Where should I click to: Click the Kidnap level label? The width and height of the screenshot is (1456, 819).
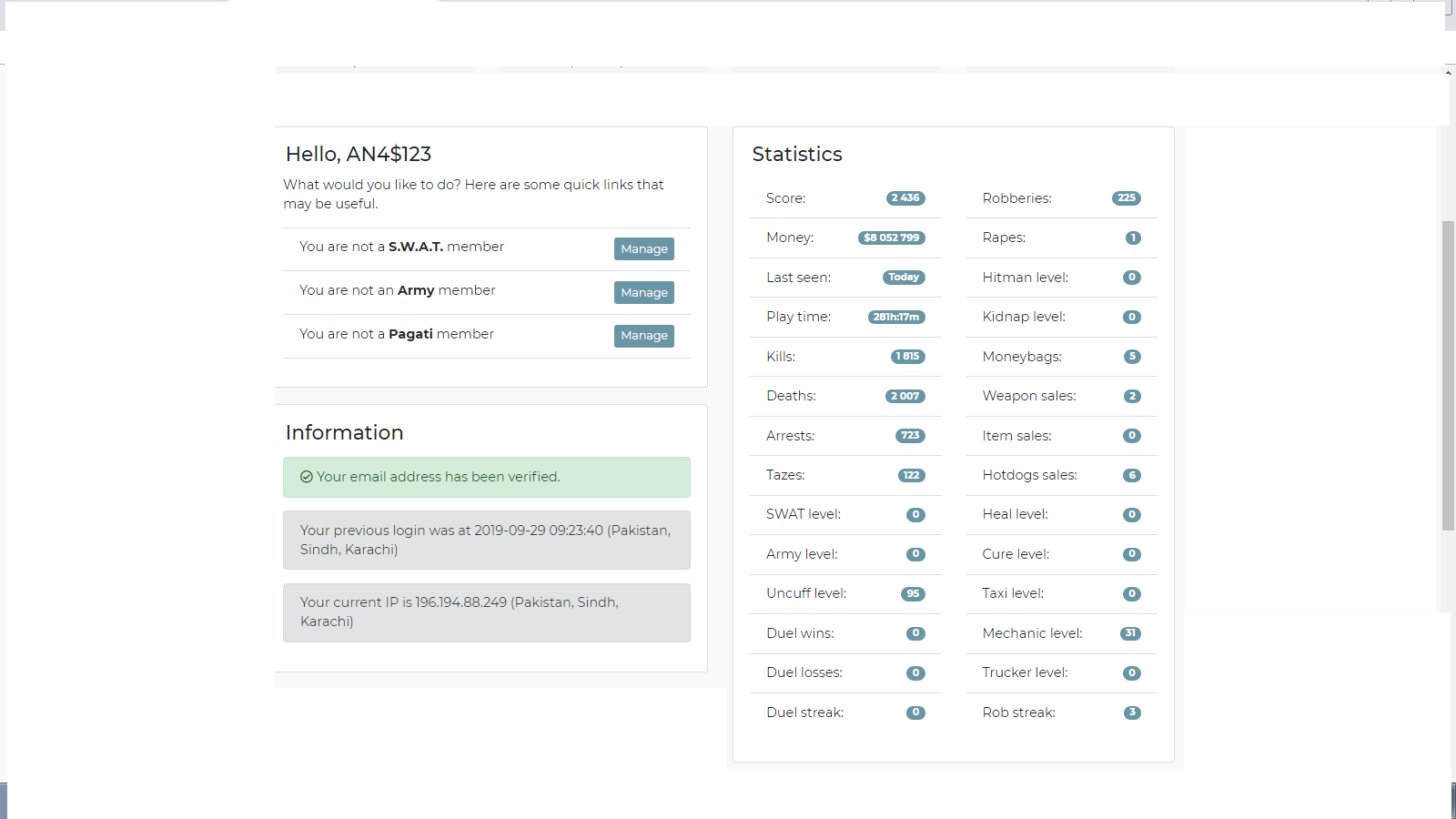pos(1024,317)
